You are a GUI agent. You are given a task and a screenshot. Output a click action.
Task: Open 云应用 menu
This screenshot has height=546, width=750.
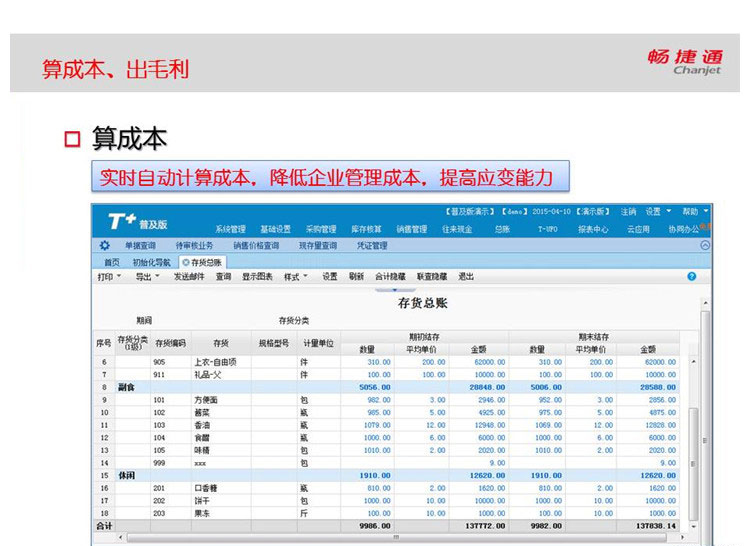coord(639,229)
